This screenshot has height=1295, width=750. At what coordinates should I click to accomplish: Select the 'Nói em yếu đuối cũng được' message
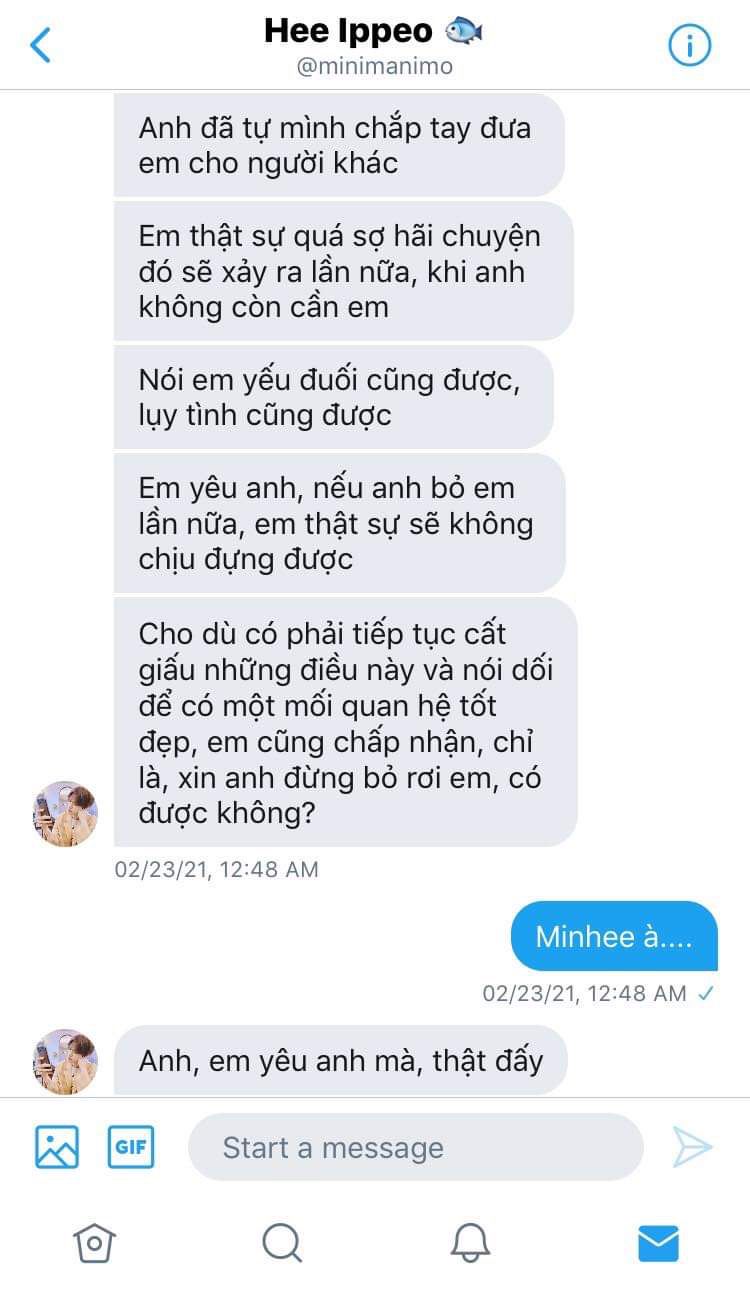[333, 397]
